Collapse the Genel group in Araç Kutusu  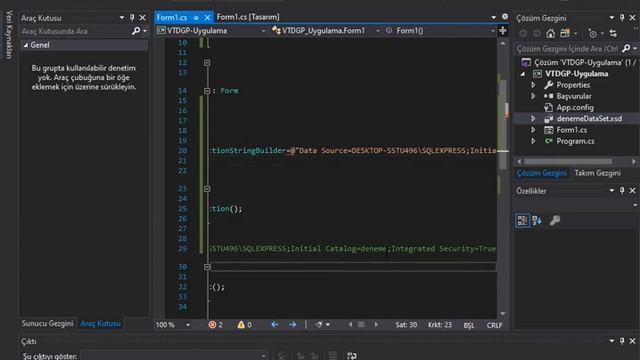(26, 45)
